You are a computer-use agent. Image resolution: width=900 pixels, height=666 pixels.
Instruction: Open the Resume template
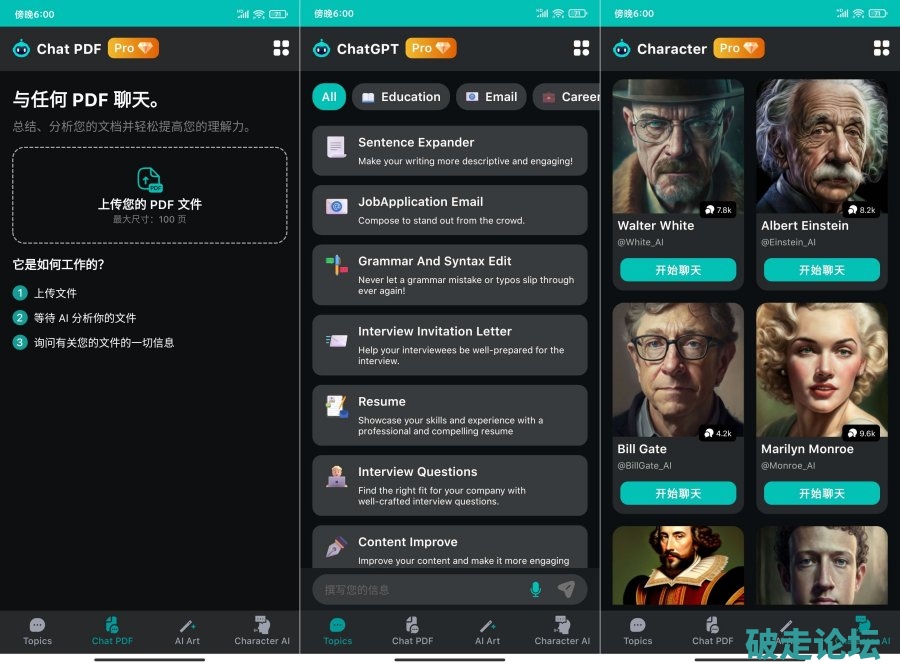pos(449,415)
